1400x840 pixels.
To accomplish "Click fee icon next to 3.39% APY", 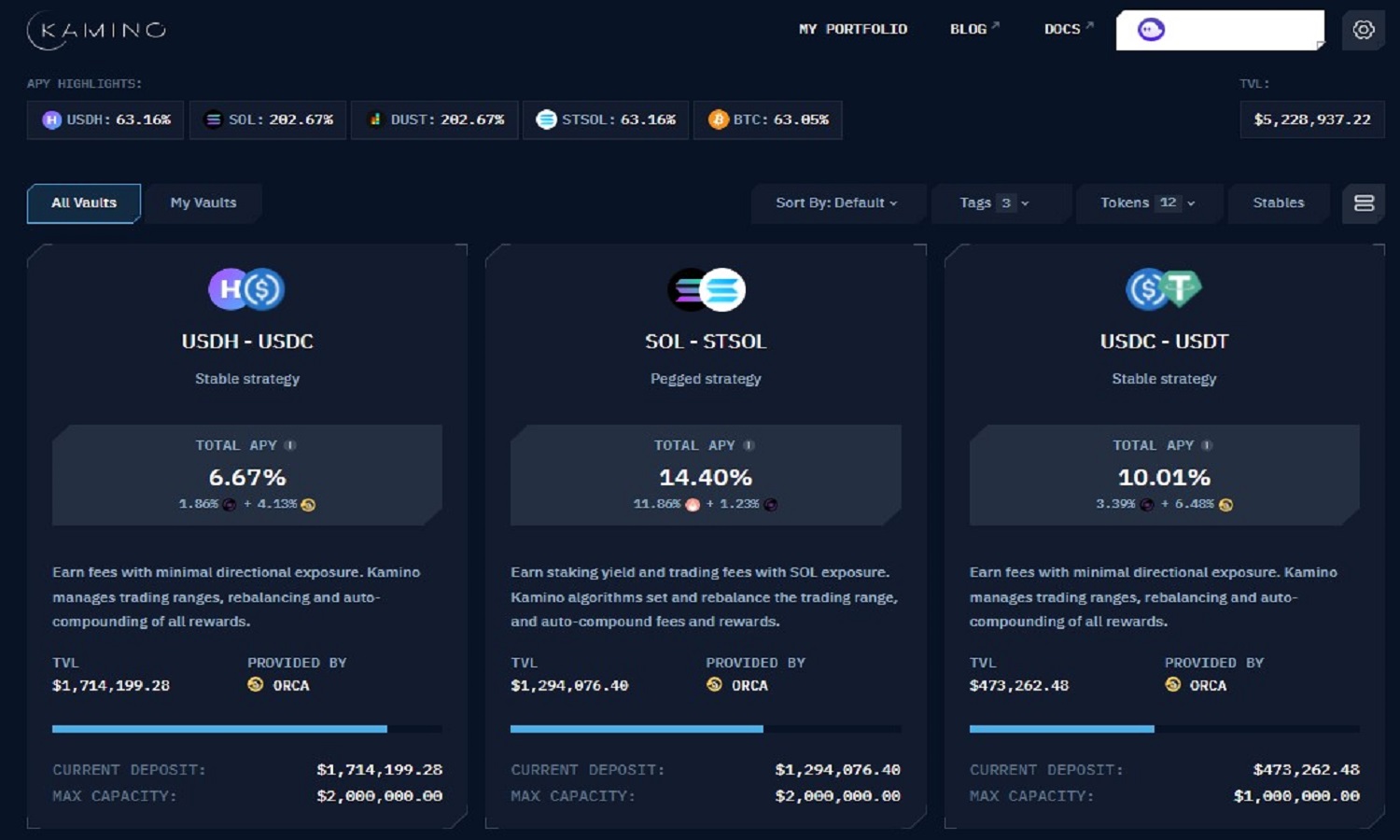I will [1147, 505].
